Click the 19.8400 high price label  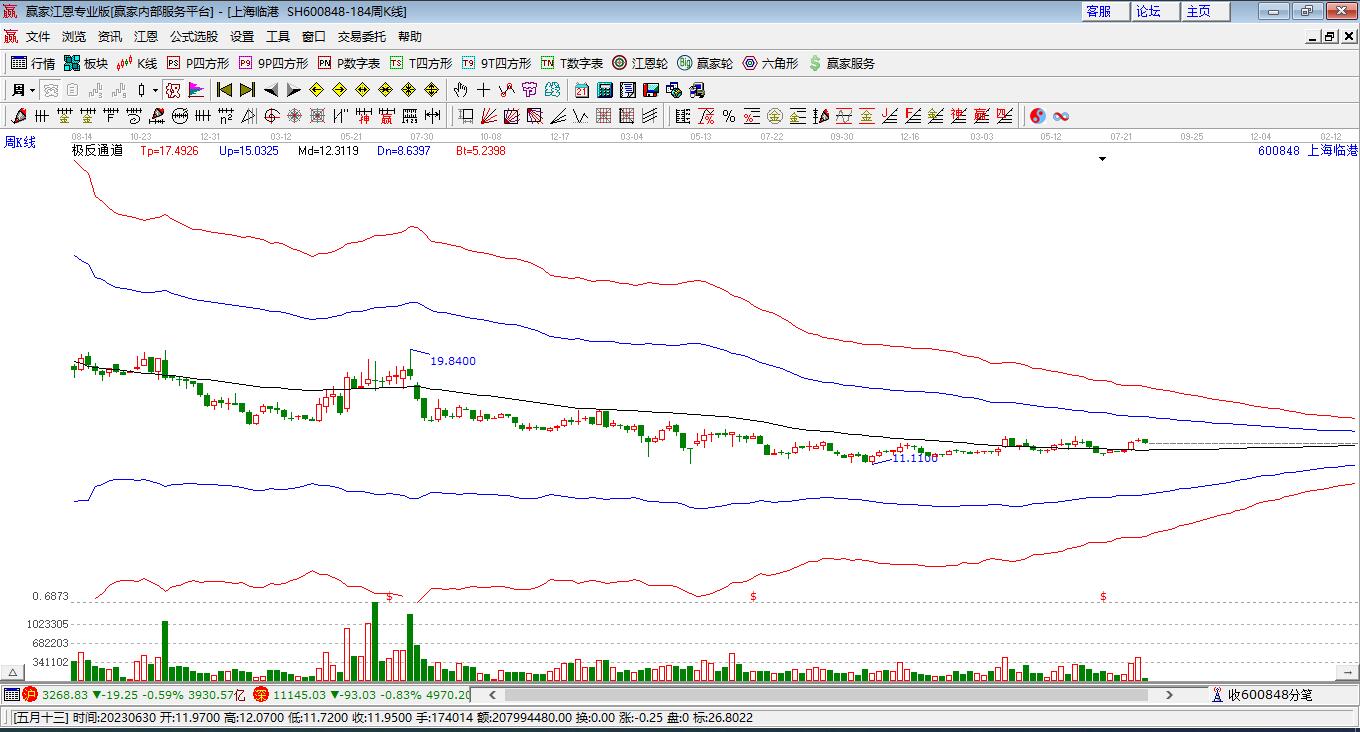pos(453,361)
